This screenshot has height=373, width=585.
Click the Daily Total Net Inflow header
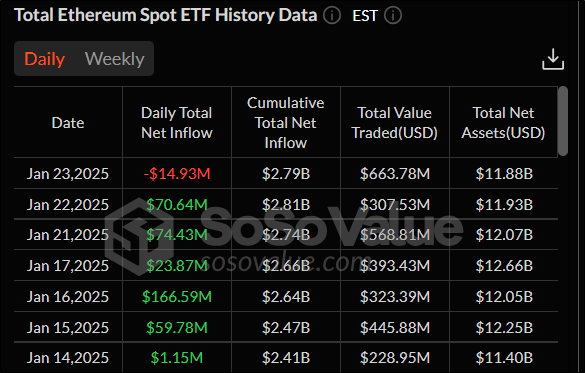pyautogui.click(x=177, y=123)
